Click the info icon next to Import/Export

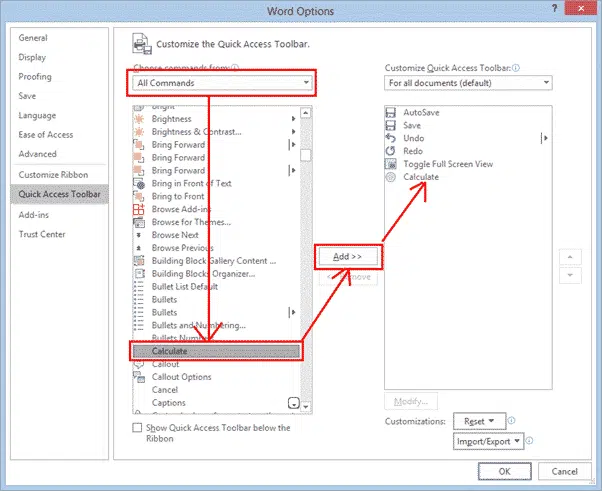529,441
